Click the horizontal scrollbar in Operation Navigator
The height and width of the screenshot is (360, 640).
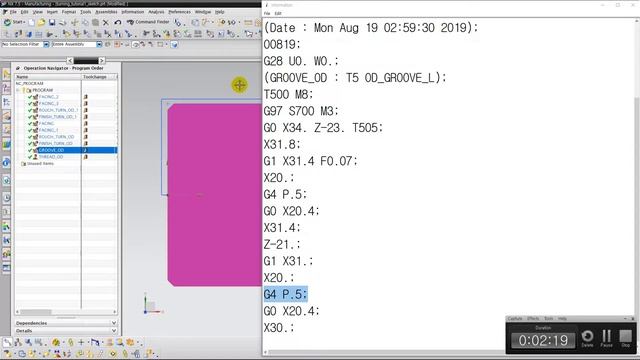(x=36, y=312)
